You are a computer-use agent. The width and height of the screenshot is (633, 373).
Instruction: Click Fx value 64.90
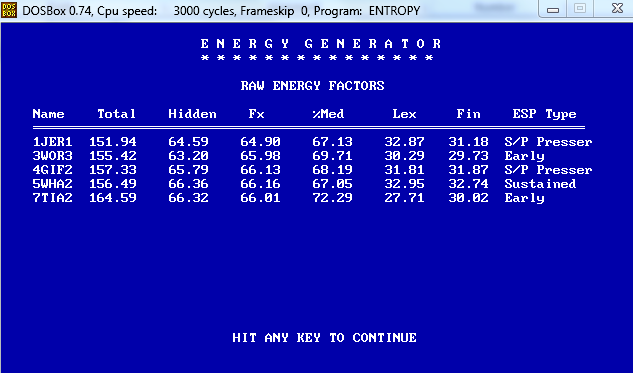point(260,142)
